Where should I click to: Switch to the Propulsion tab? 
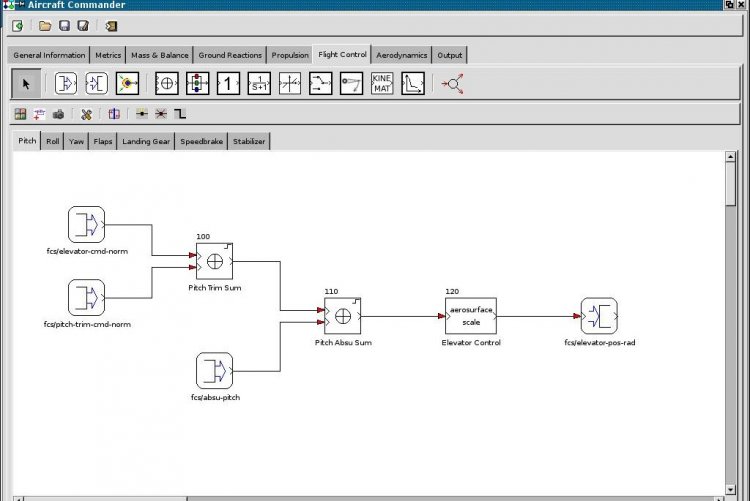pos(290,55)
